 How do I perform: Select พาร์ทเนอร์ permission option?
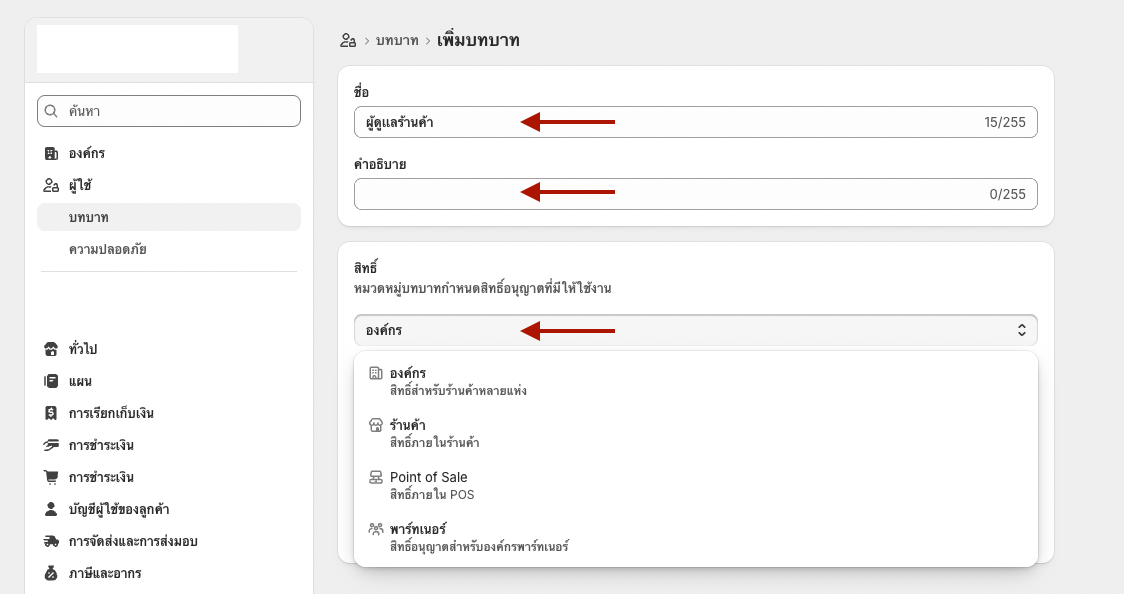(695, 537)
